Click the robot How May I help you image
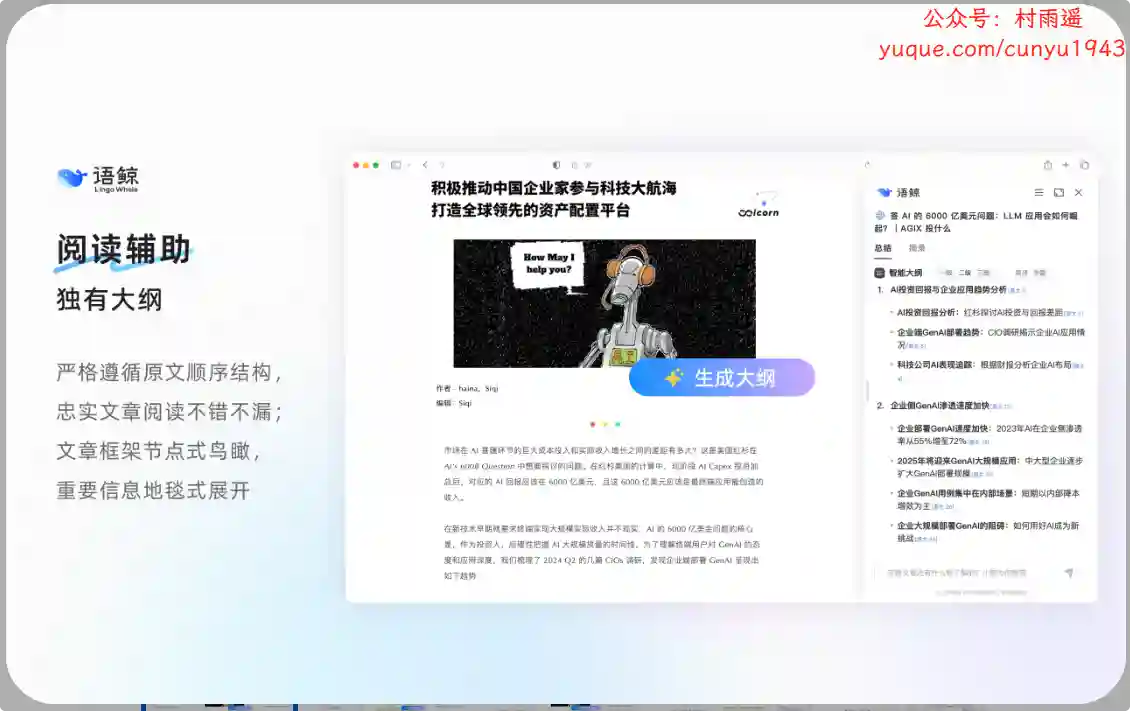Image resolution: width=1130 pixels, height=711 pixels. pos(605,303)
